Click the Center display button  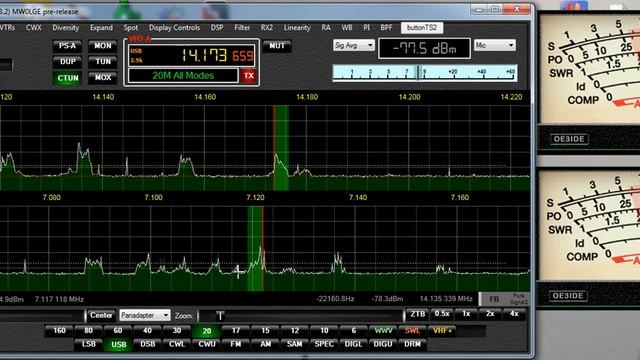[x=101, y=315]
